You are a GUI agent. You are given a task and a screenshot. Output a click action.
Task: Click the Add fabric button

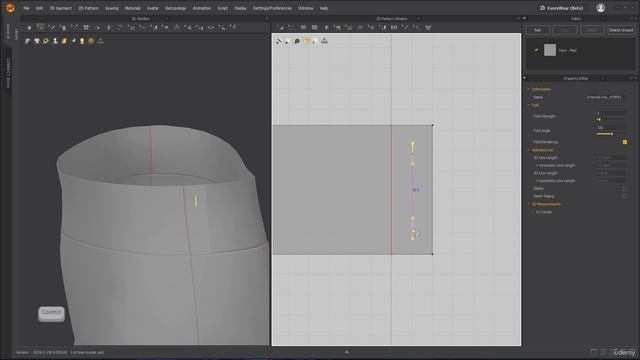pos(537,30)
